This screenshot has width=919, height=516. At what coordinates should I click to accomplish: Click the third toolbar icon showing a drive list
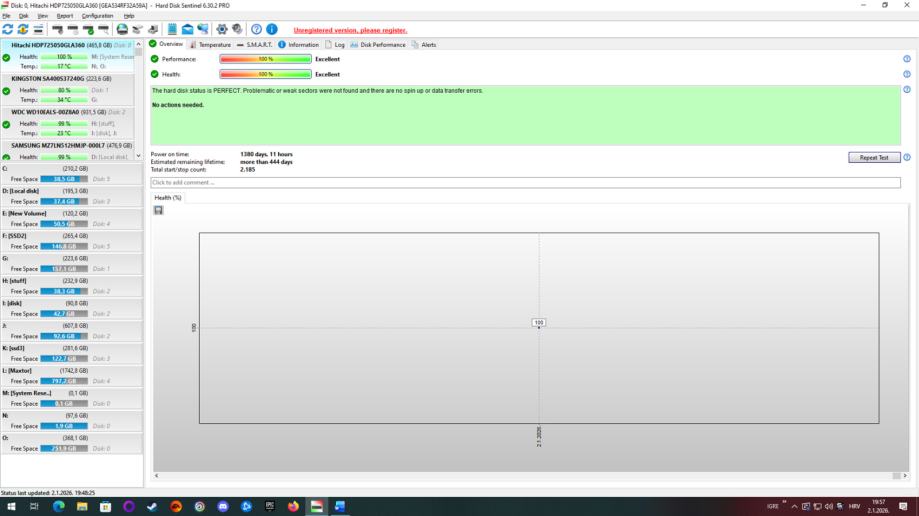tap(38, 29)
